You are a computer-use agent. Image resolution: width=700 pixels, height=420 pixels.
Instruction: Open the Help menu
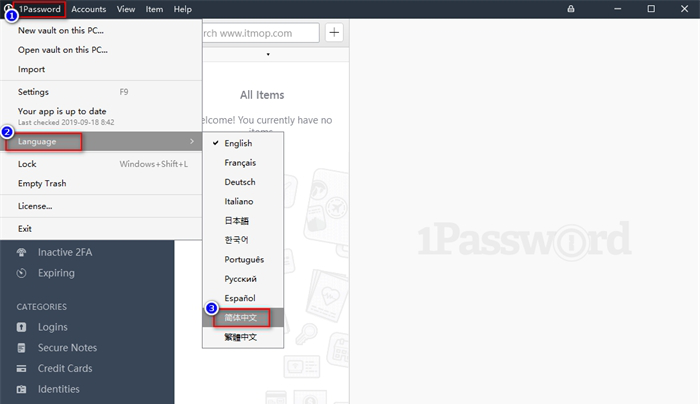click(183, 9)
